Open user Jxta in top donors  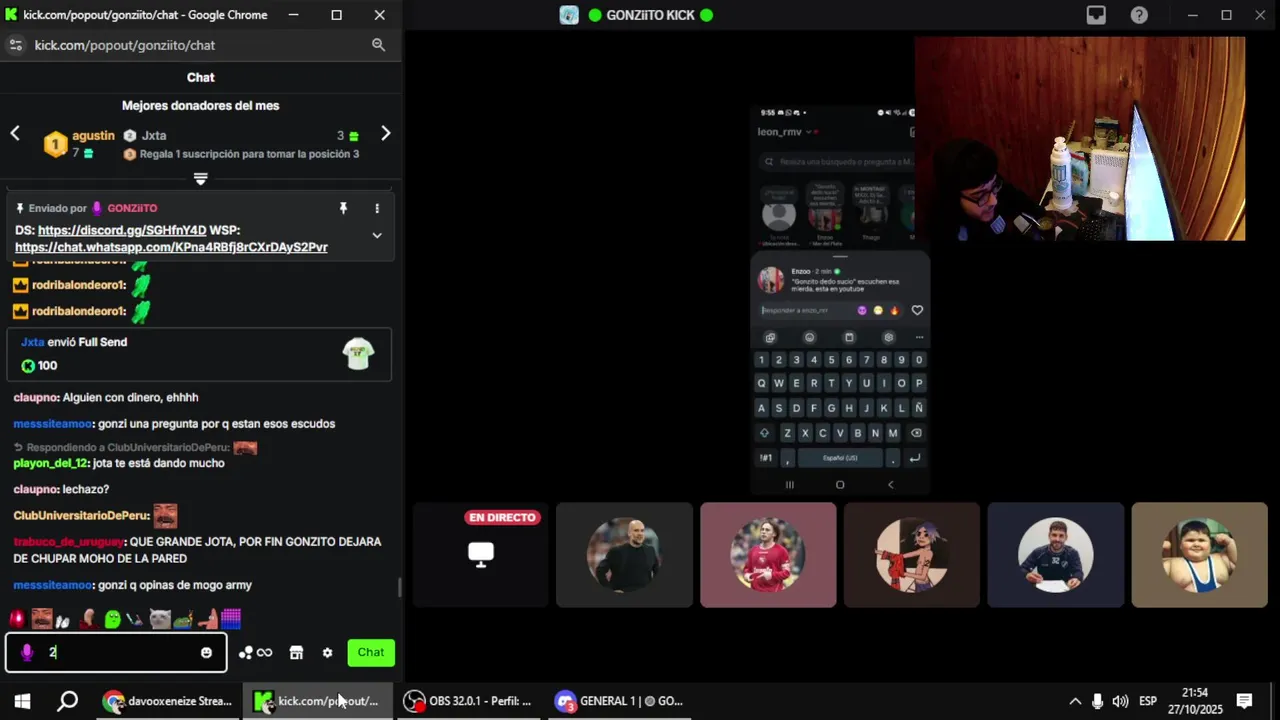coord(154,136)
